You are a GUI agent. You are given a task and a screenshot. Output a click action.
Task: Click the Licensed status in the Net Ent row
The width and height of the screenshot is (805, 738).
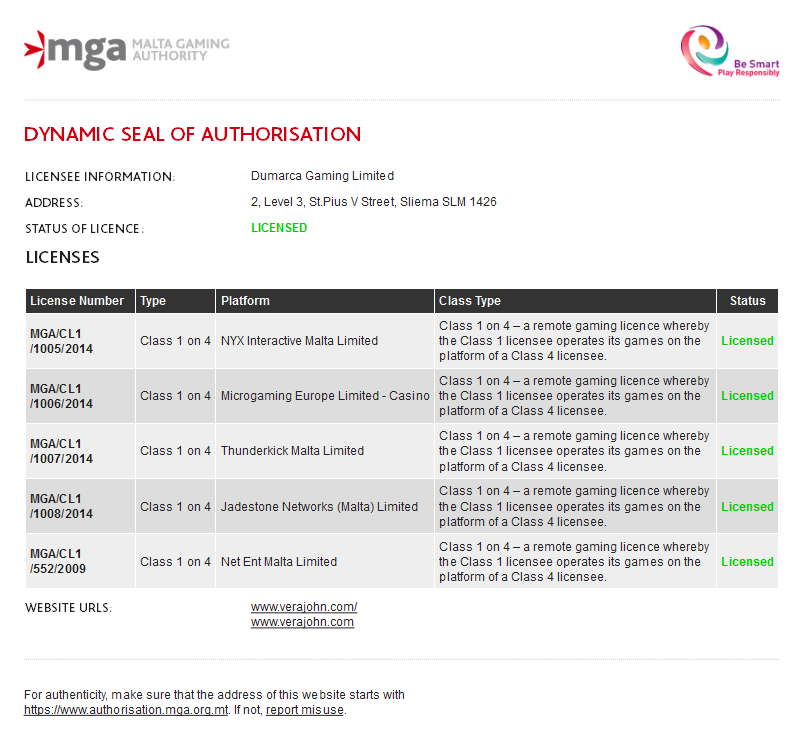(x=747, y=561)
